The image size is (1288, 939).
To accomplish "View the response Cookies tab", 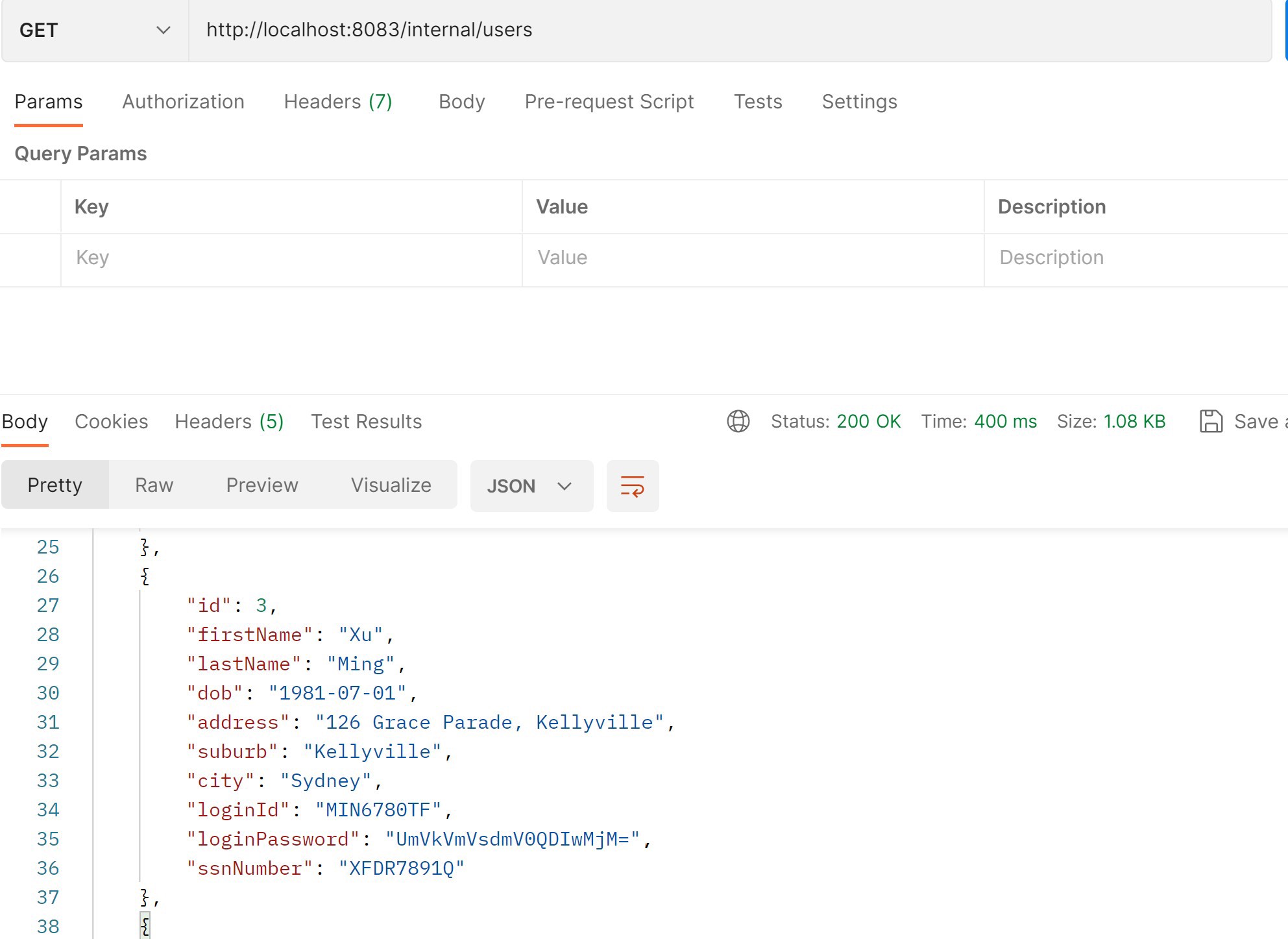I will tap(112, 422).
